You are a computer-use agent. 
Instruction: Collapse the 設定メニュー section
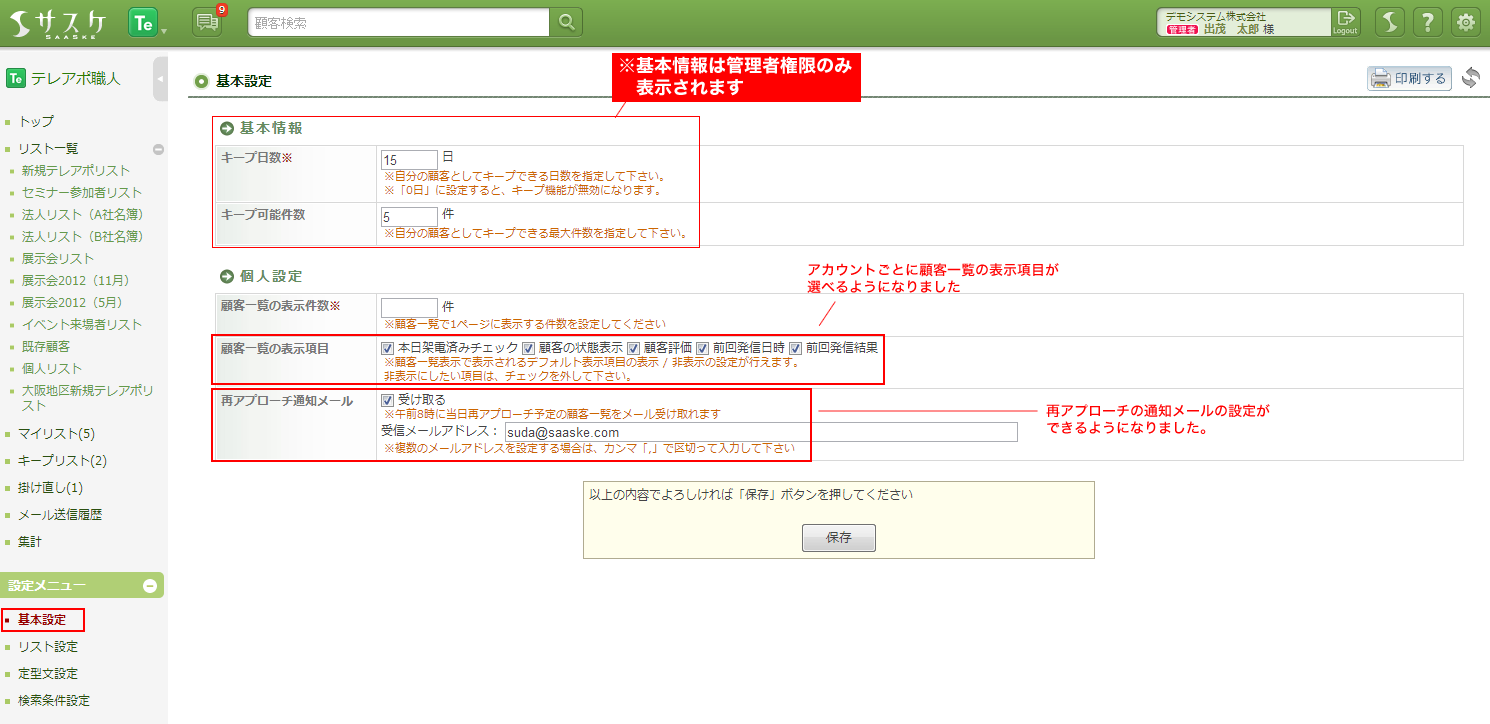tap(150, 586)
